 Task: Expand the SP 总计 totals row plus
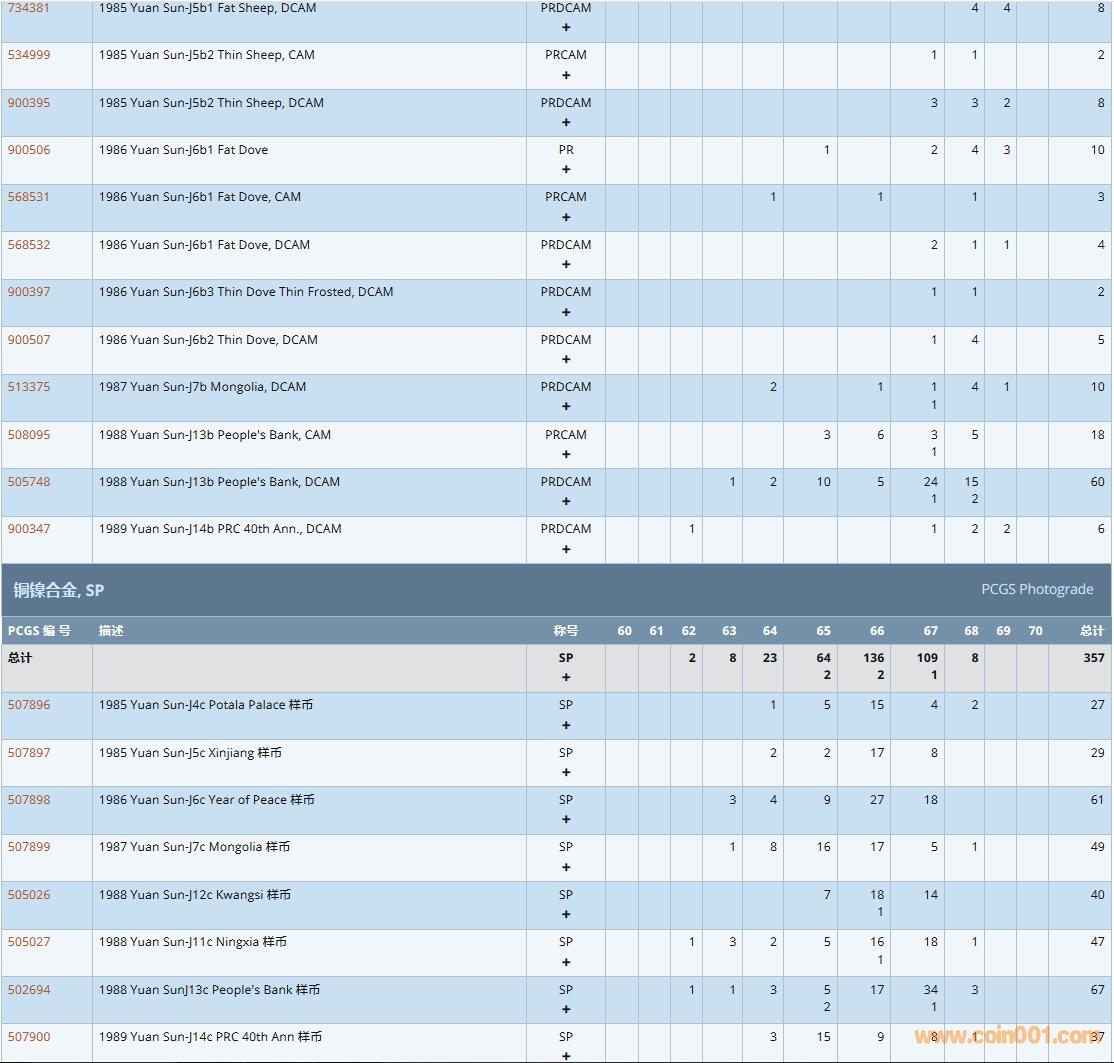tap(566, 678)
